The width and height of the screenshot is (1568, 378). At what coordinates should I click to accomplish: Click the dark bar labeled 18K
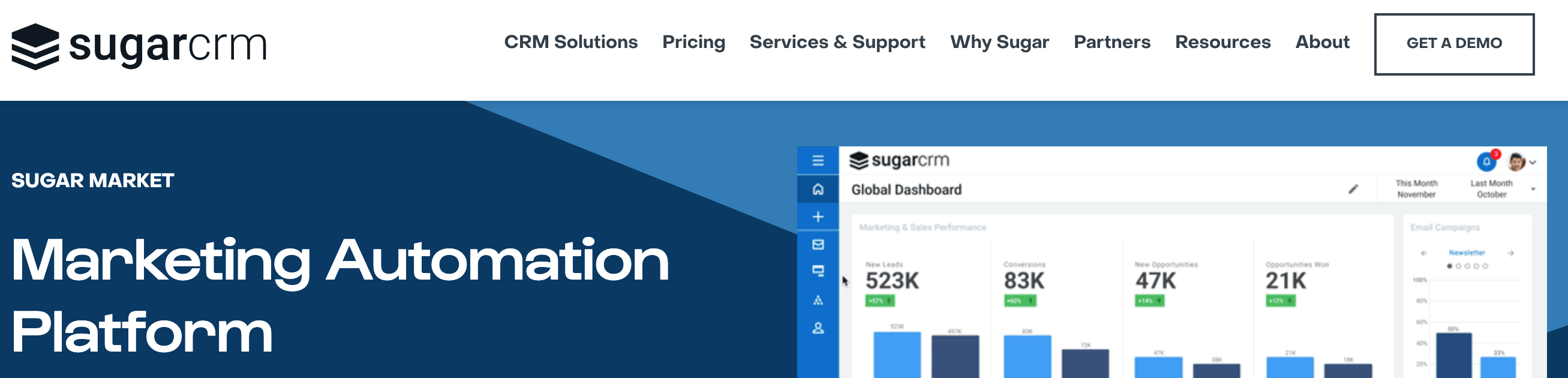coord(1348,371)
